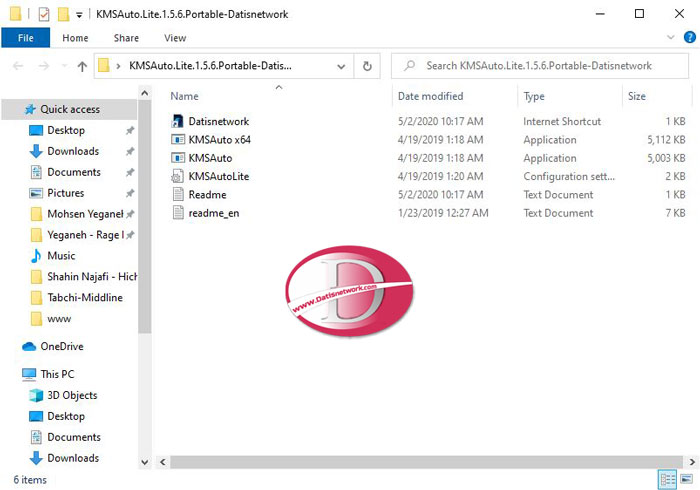Select This PC in the navigation pane
The image size is (700, 490).
57,374
